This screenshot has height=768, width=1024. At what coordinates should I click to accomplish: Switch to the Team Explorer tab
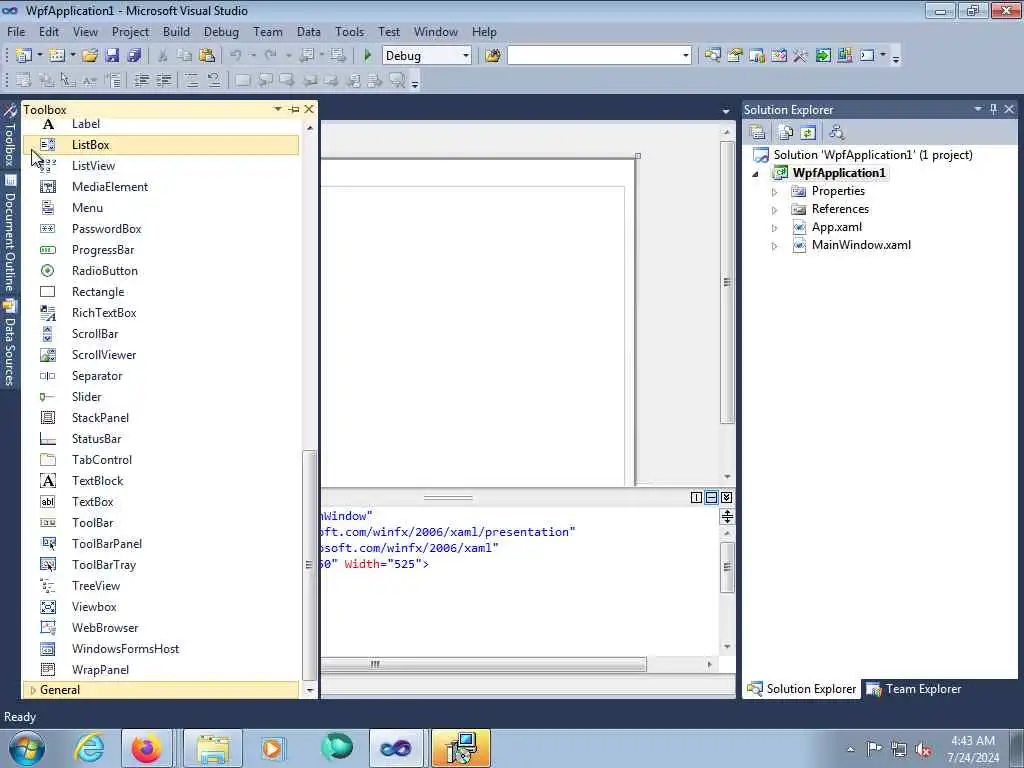(914, 689)
